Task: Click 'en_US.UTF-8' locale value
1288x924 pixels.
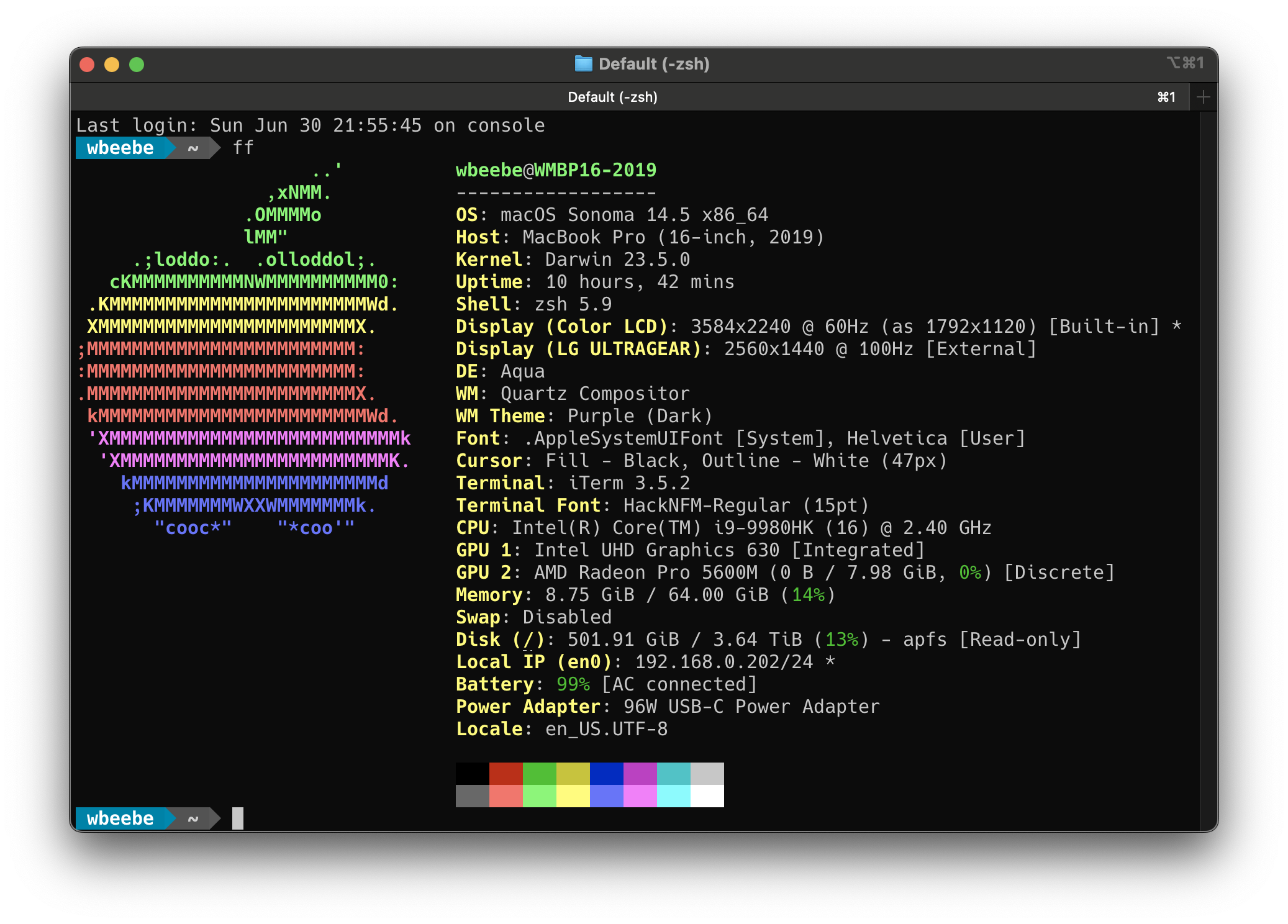Action: point(606,729)
